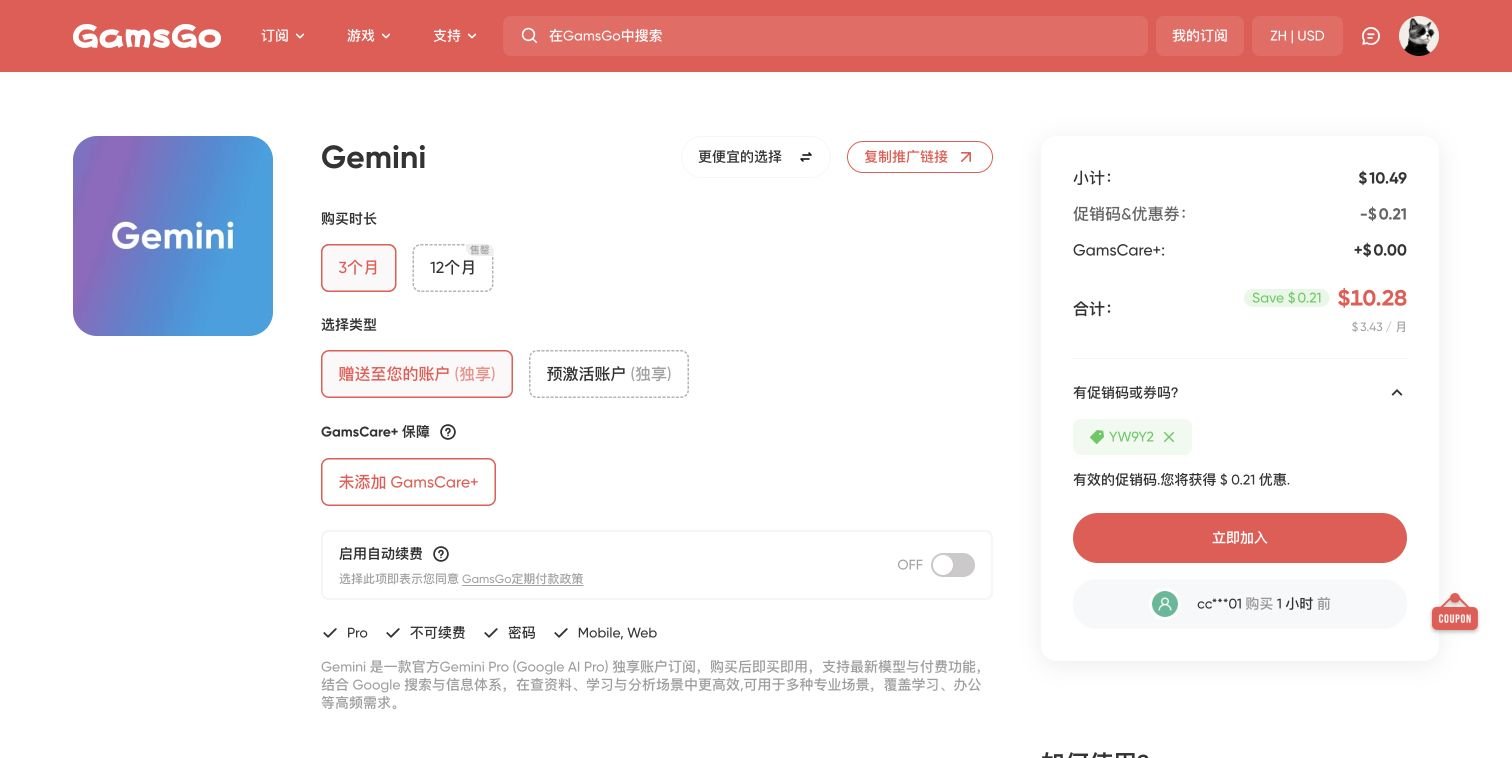Click the green promo tag icon
The width and height of the screenshot is (1512, 758).
coord(1097,437)
